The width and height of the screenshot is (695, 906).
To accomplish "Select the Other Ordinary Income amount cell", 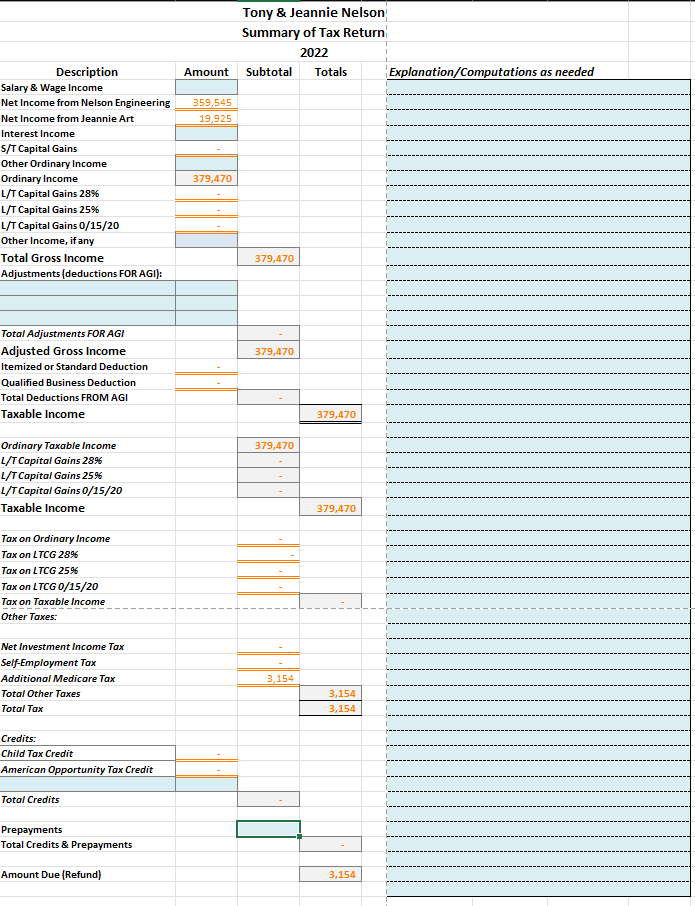I will 206,164.
